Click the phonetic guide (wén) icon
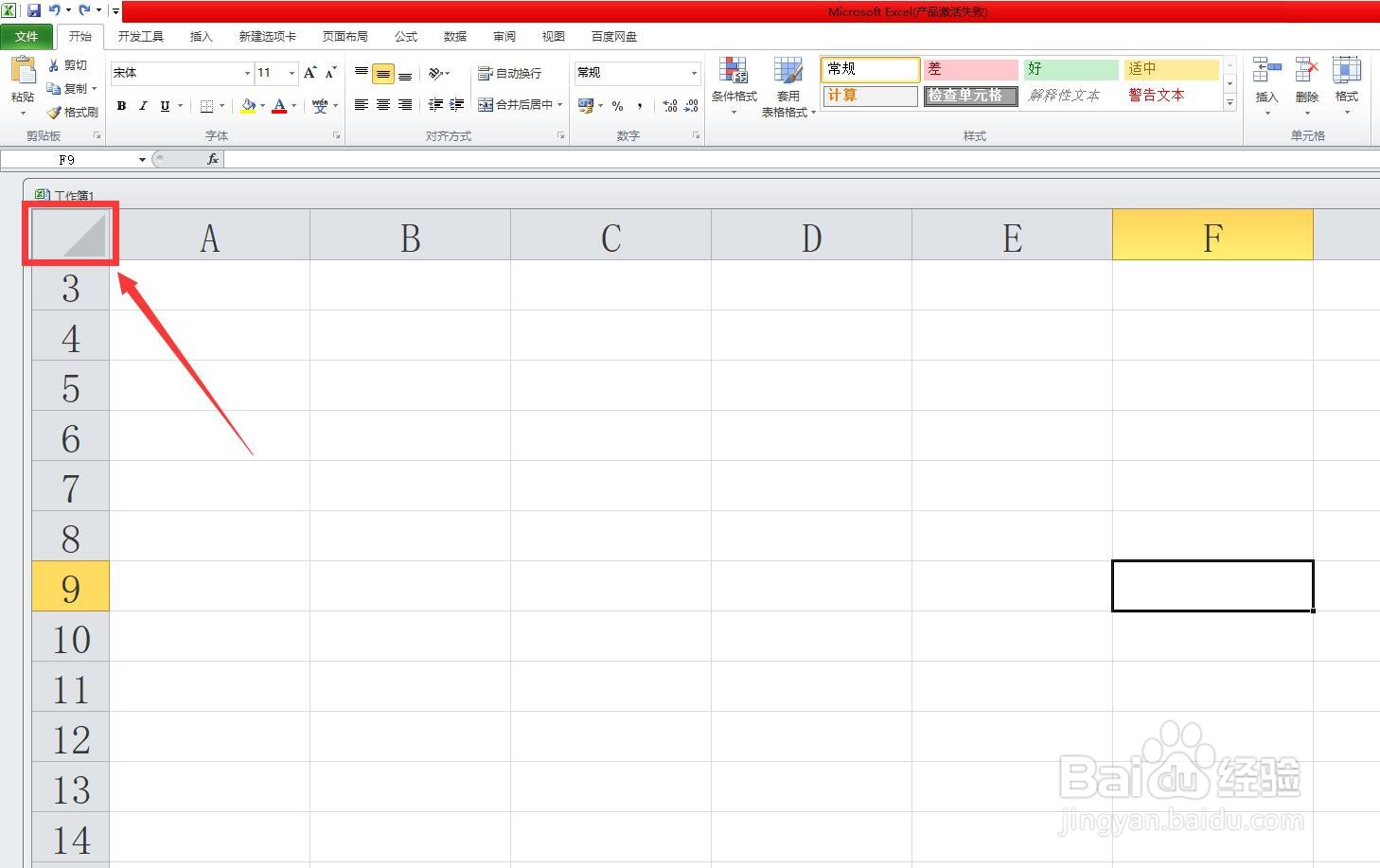The height and width of the screenshot is (868, 1380). [x=320, y=106]
